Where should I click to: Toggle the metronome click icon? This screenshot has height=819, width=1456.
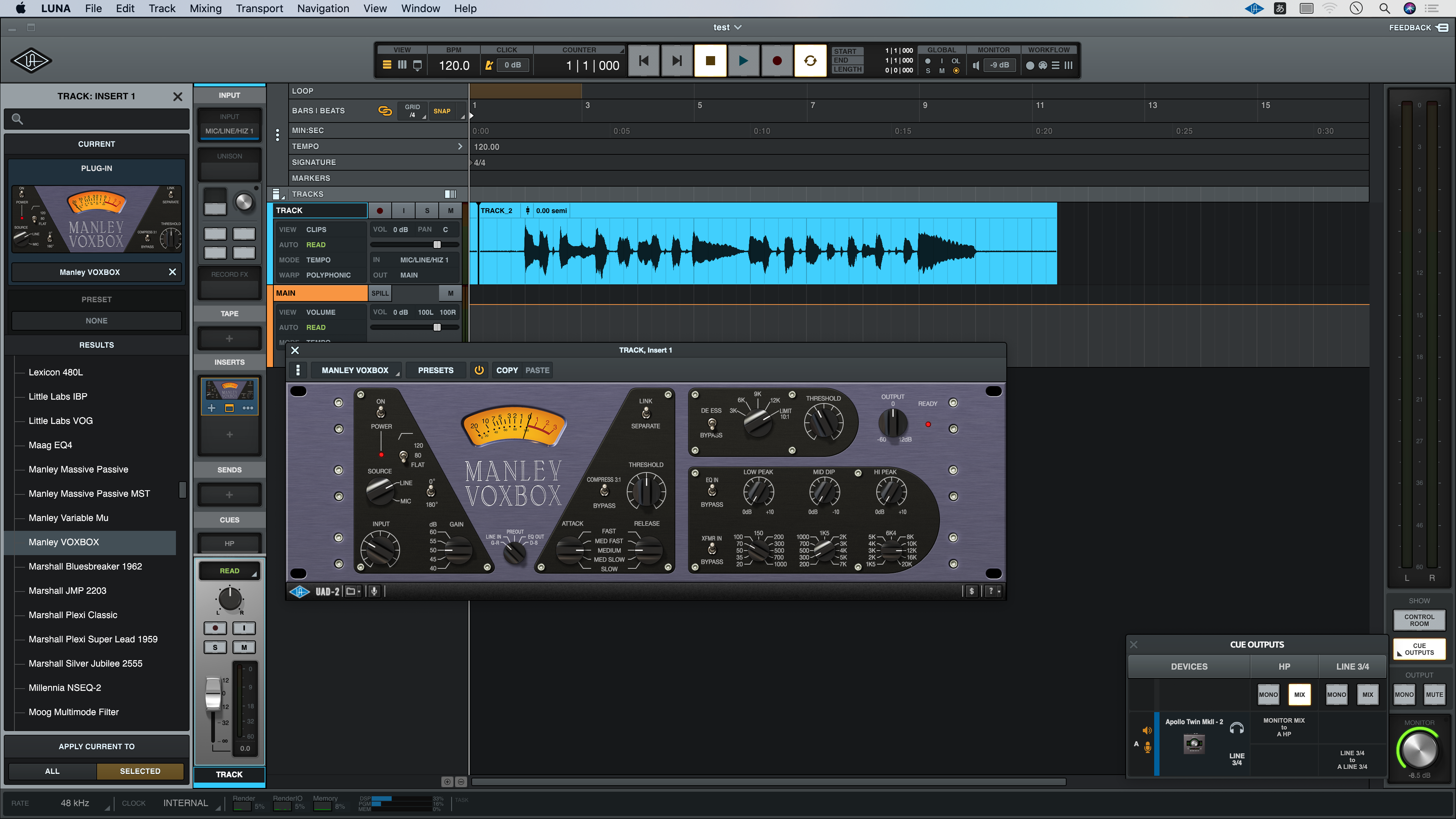tap(489, 65)
